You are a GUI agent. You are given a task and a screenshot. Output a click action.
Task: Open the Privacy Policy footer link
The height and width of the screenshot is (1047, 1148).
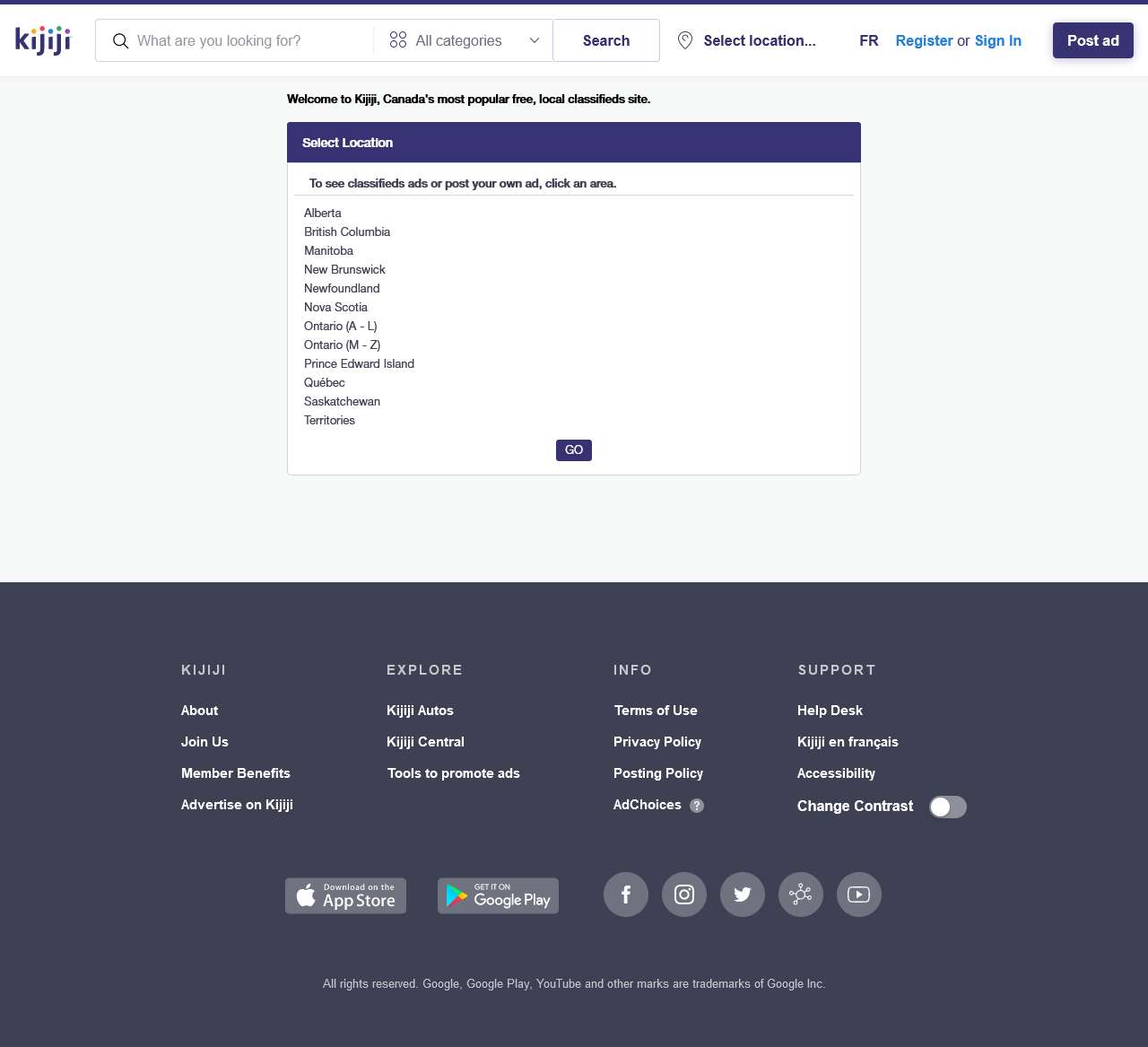tap(657, 742)
